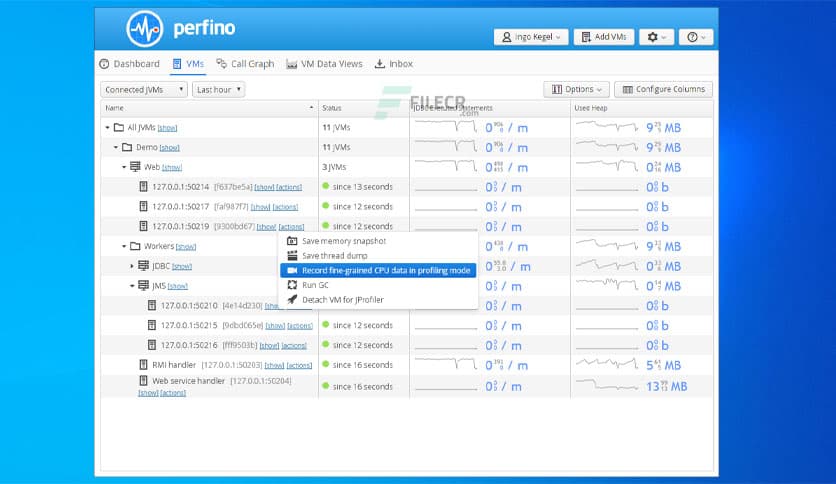Screen dimensions: 836x484
Task: Open the Options menu button
Action: (x=576, y=90)
